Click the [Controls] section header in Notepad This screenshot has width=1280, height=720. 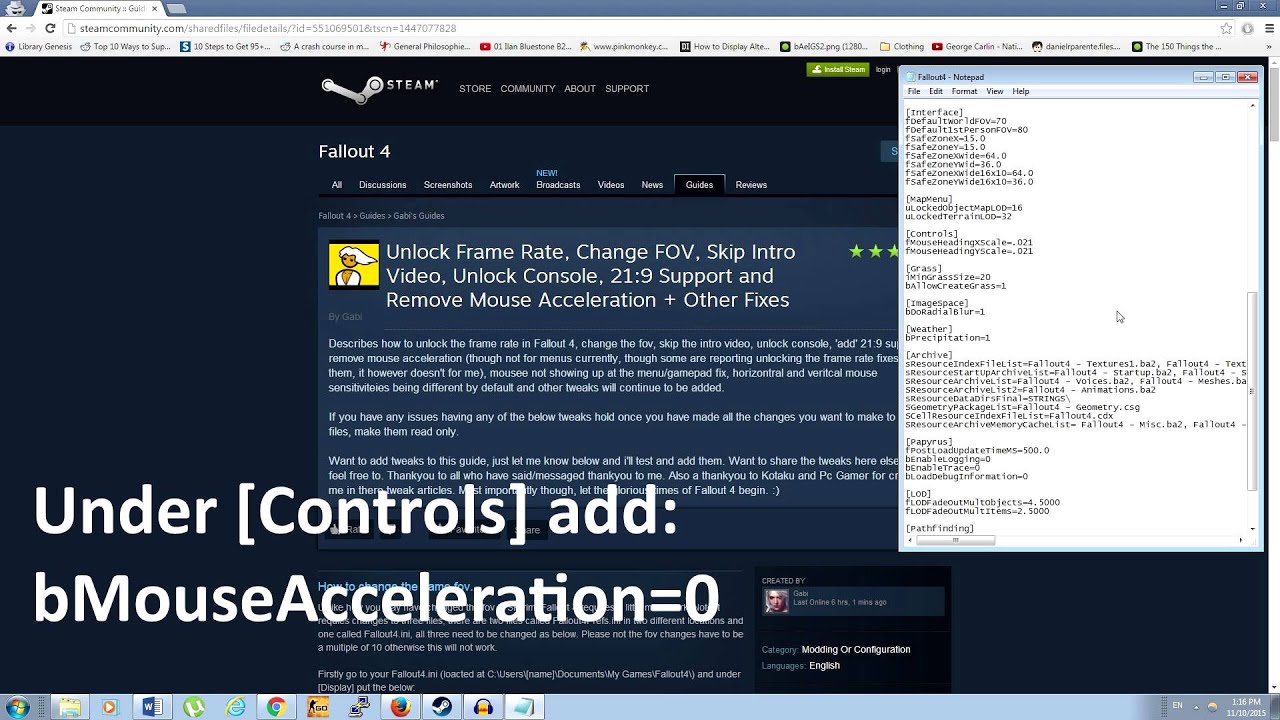pyautogui.click(x=931, y=234)
